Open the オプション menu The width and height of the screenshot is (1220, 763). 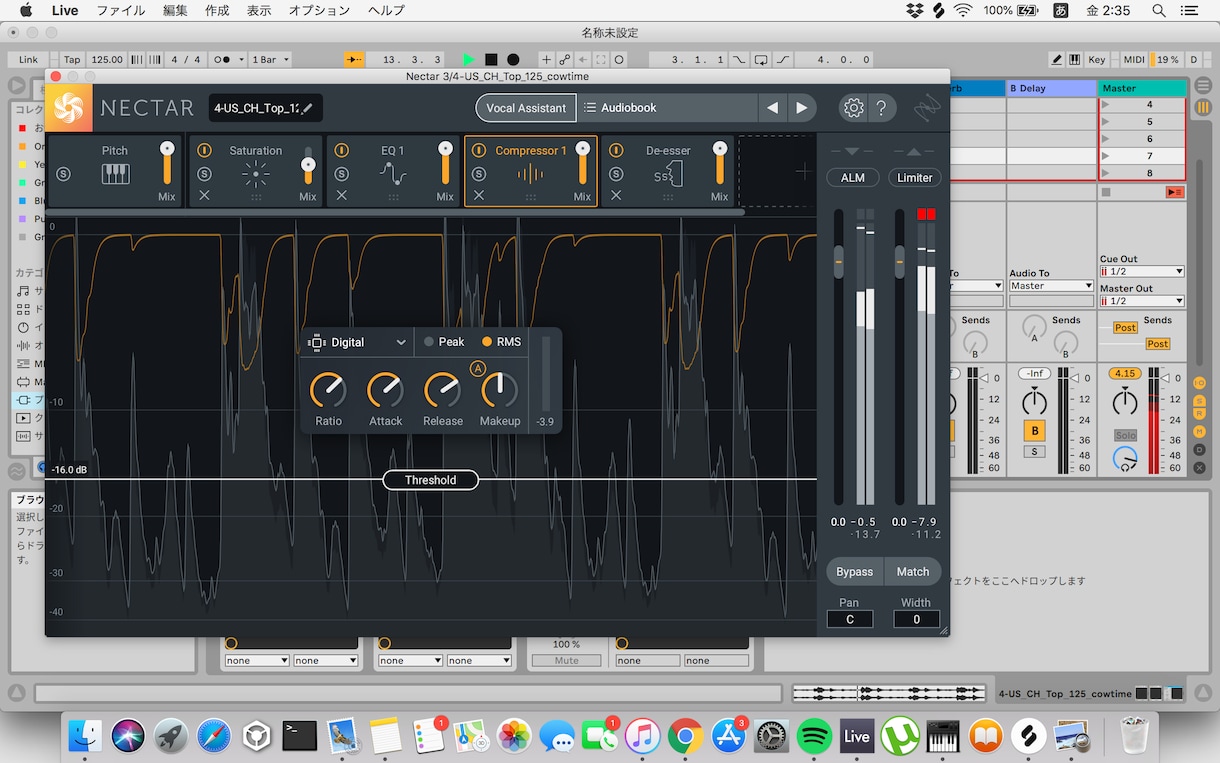click(x=319, y=10)
